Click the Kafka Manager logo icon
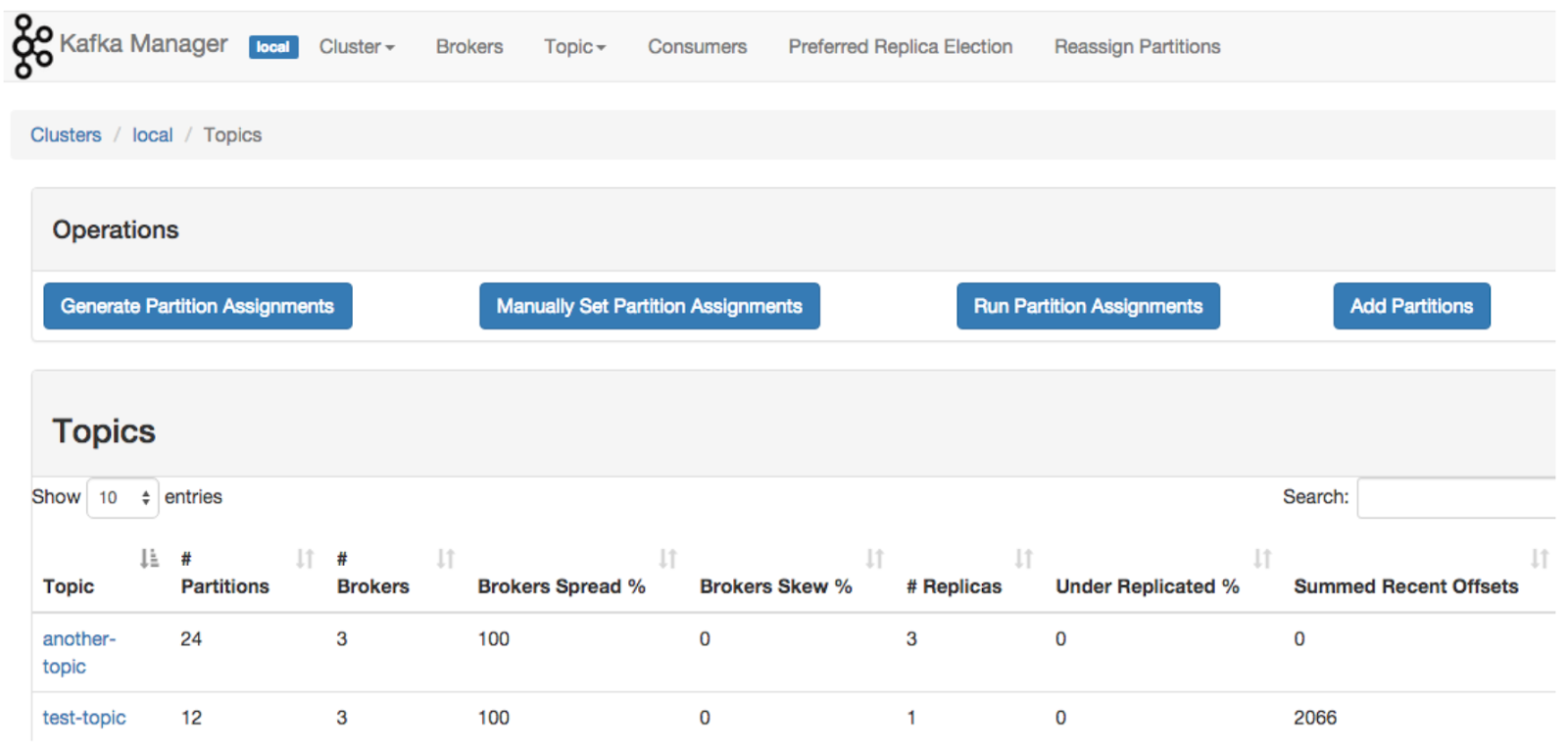The image size is (1568, 755). (32, 46)
